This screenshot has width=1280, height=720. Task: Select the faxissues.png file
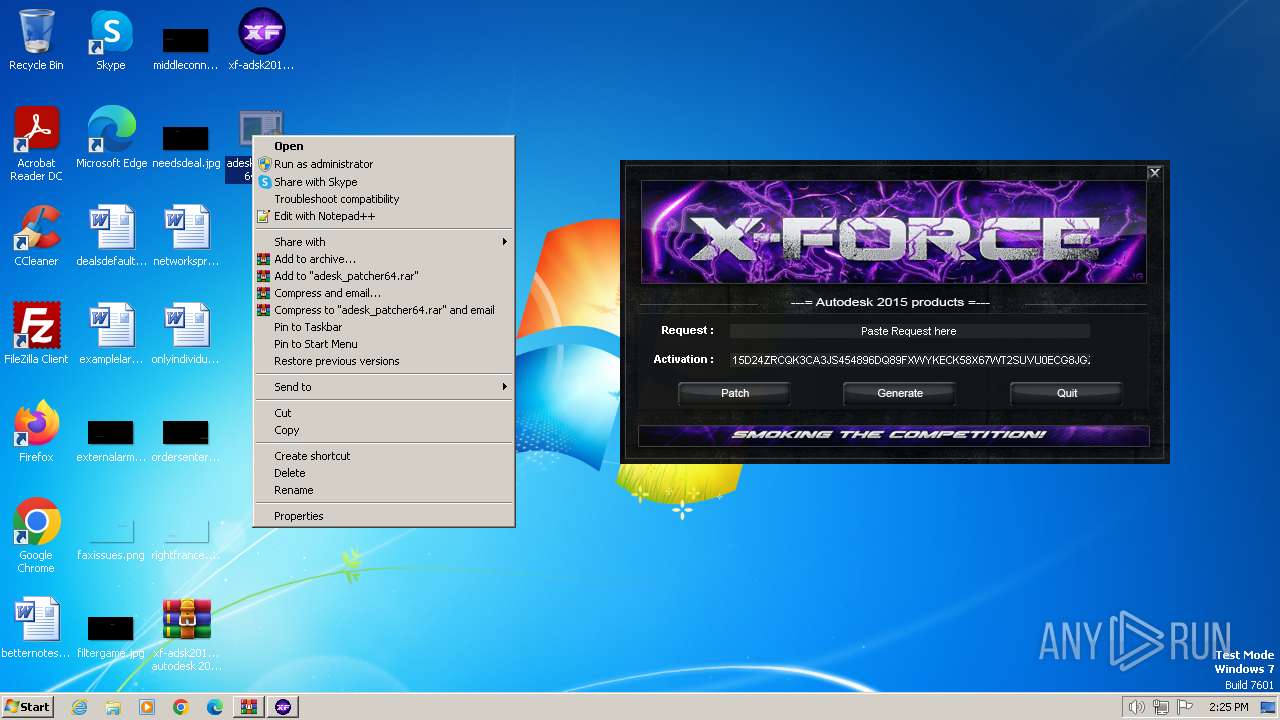(111, 540)
